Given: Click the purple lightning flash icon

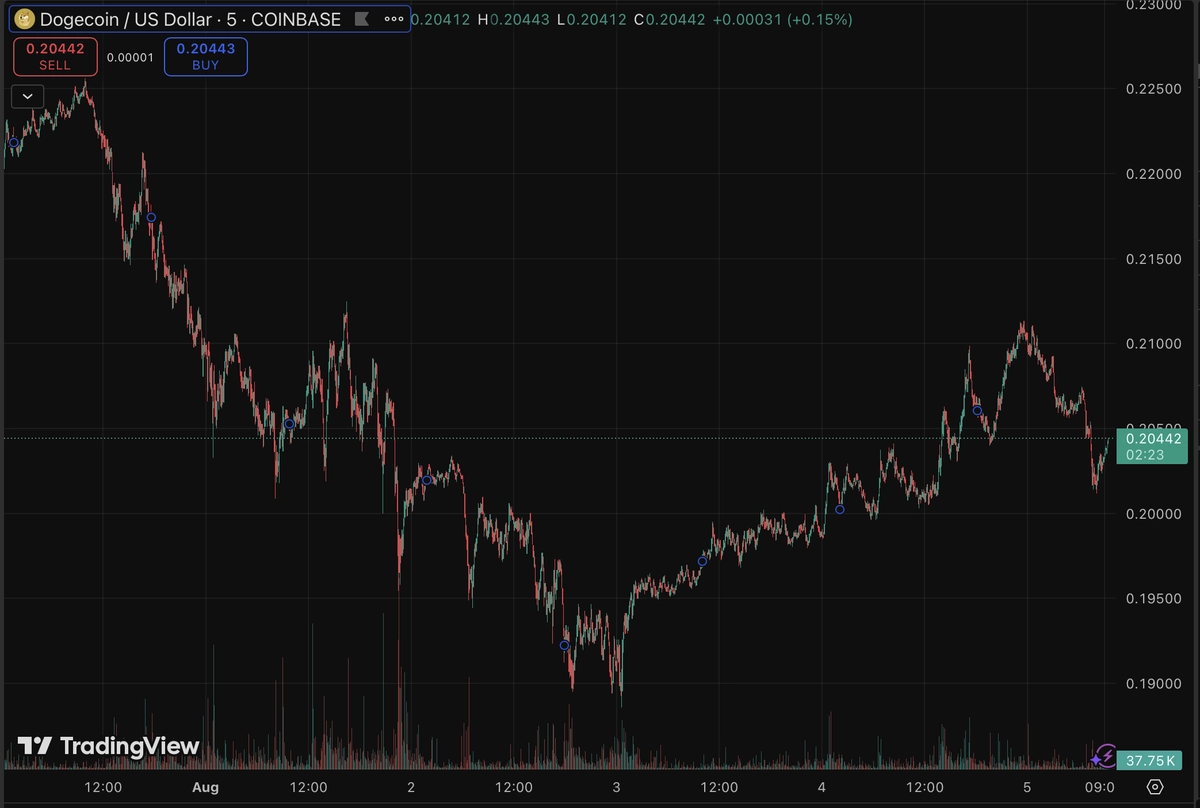Looking at the screenshot, I should (1106, 754).
